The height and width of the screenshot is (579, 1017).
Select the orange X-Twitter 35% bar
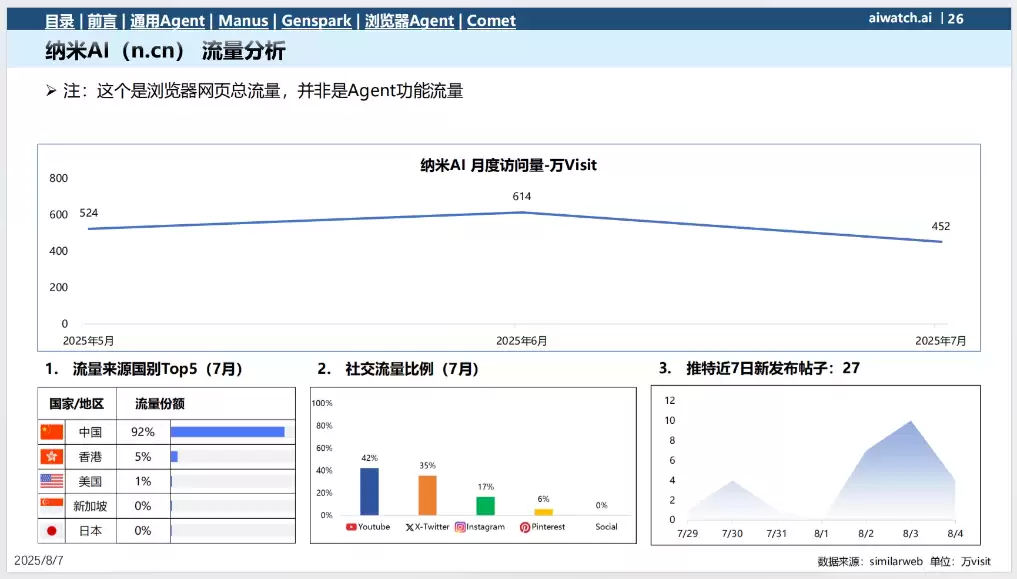(x=427, y=495)
